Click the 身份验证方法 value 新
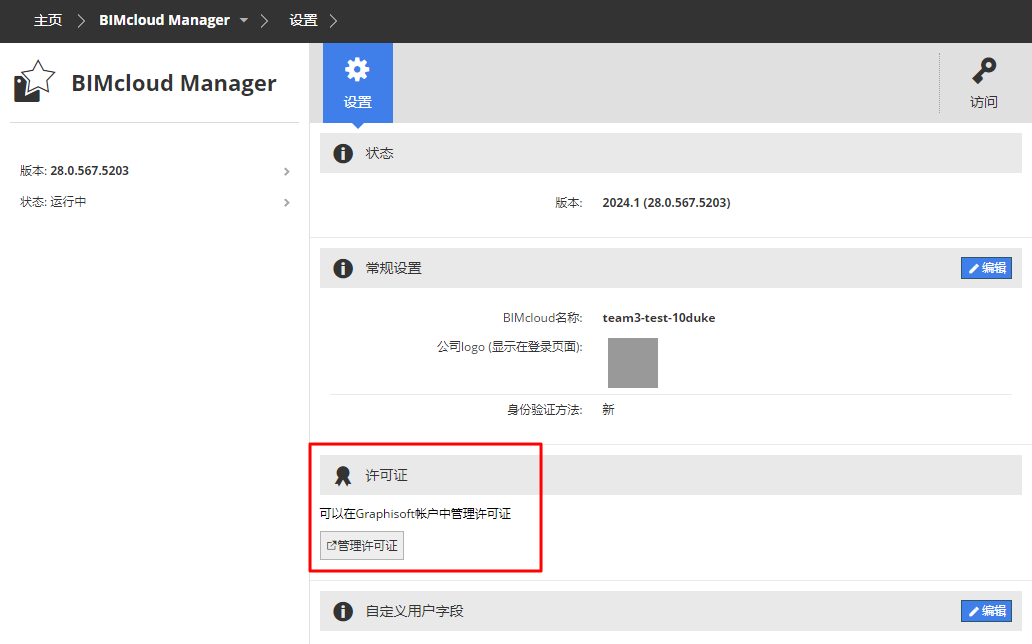 click(608, 410)
